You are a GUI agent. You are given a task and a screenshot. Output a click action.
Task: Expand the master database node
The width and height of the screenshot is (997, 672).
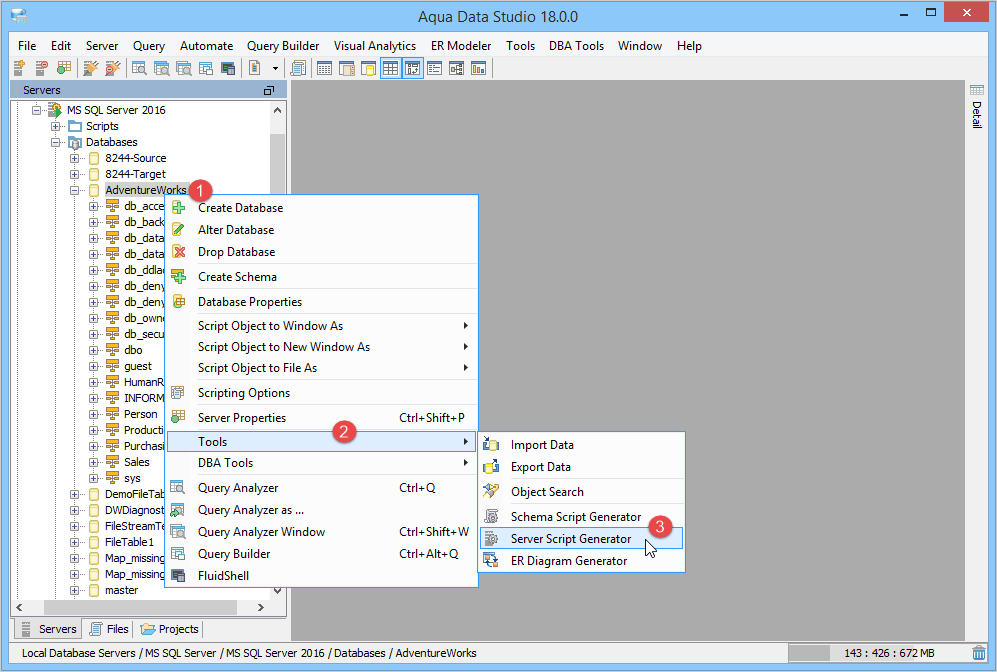pos(74,590)
